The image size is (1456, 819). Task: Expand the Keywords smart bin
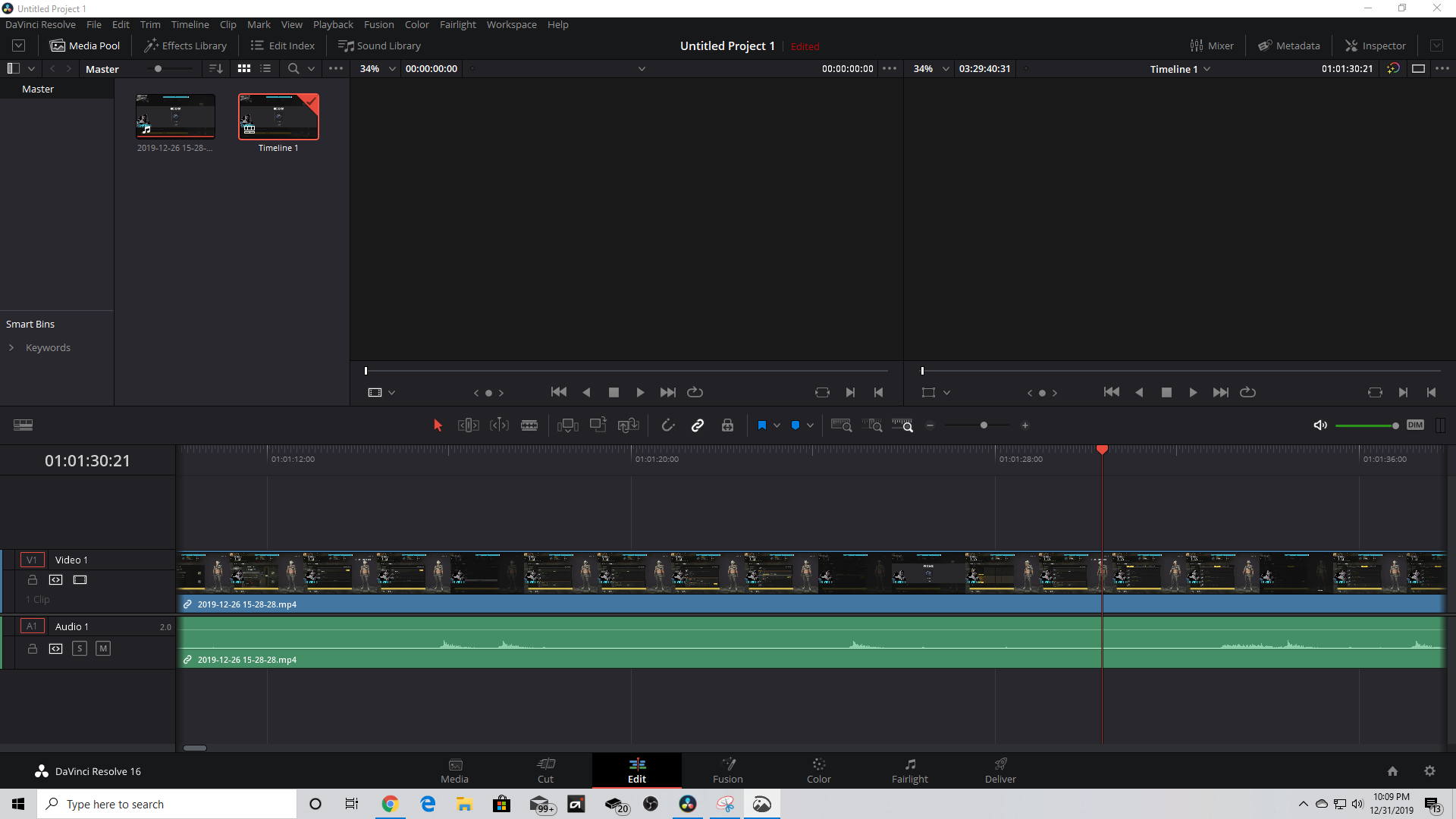point(11,347)
